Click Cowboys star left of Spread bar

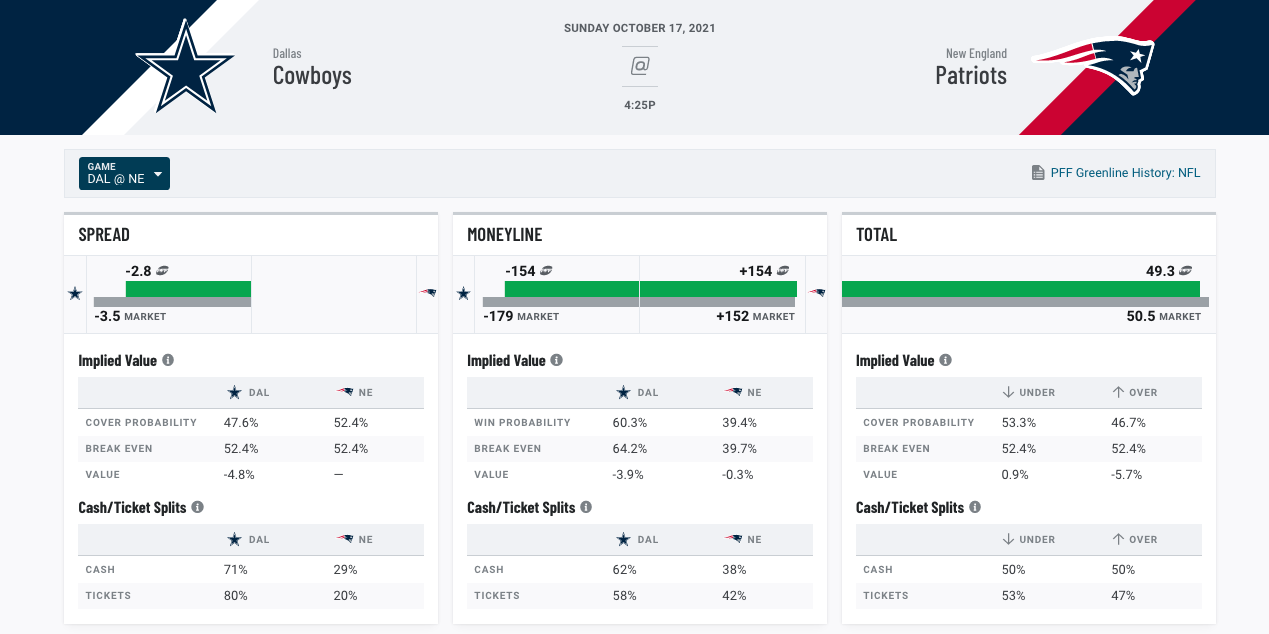tap(74, 293)
